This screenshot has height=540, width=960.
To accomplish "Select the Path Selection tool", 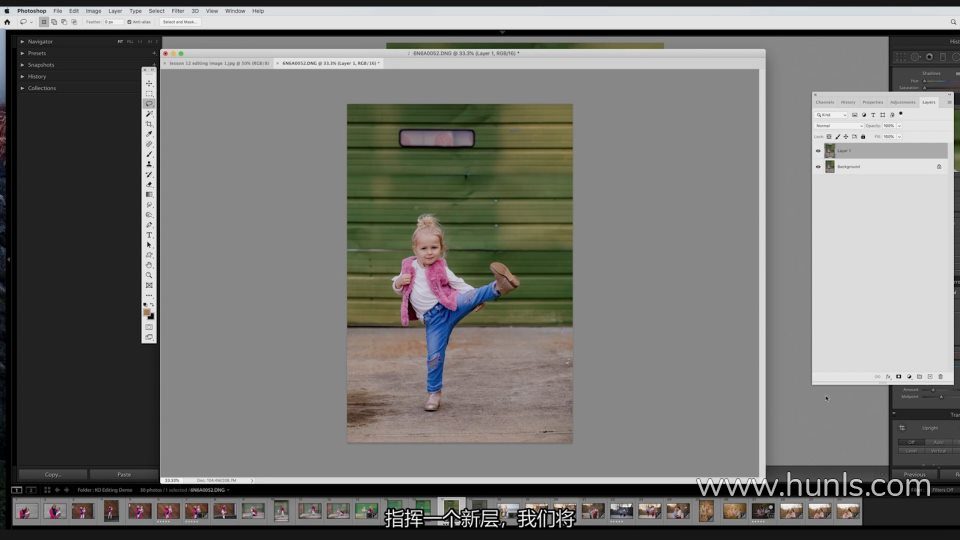I will coord(149,245).
